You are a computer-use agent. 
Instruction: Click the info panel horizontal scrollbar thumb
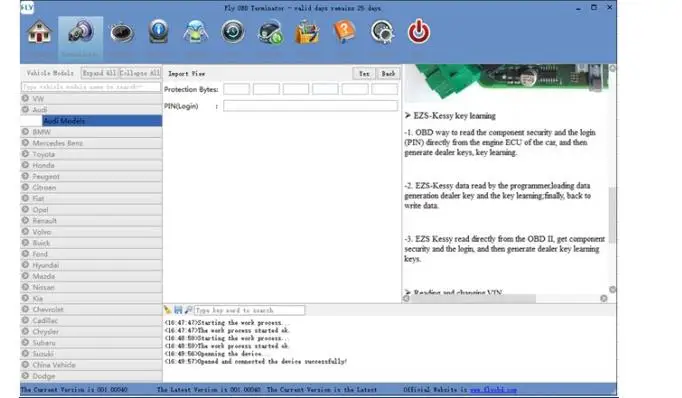[x=473, y=298]
